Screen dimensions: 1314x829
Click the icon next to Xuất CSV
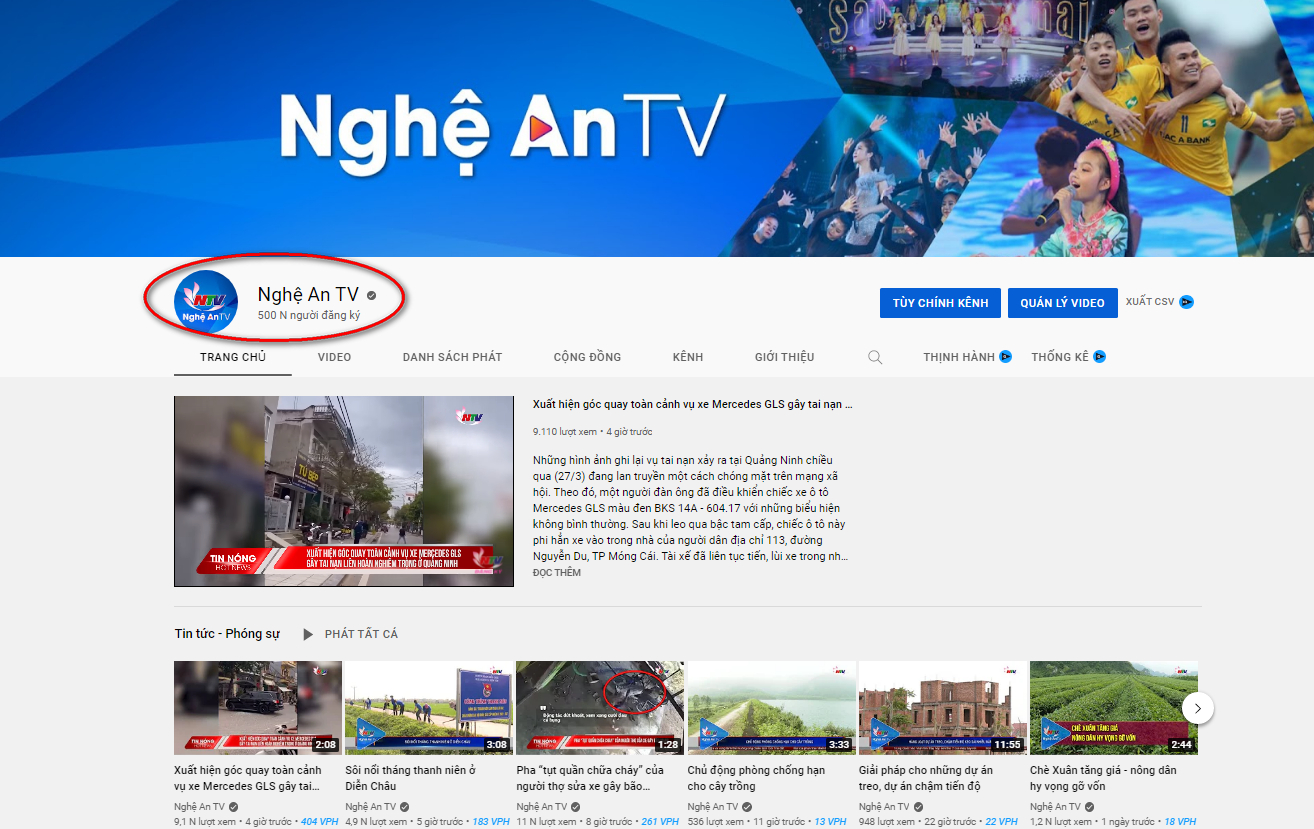1186,302
